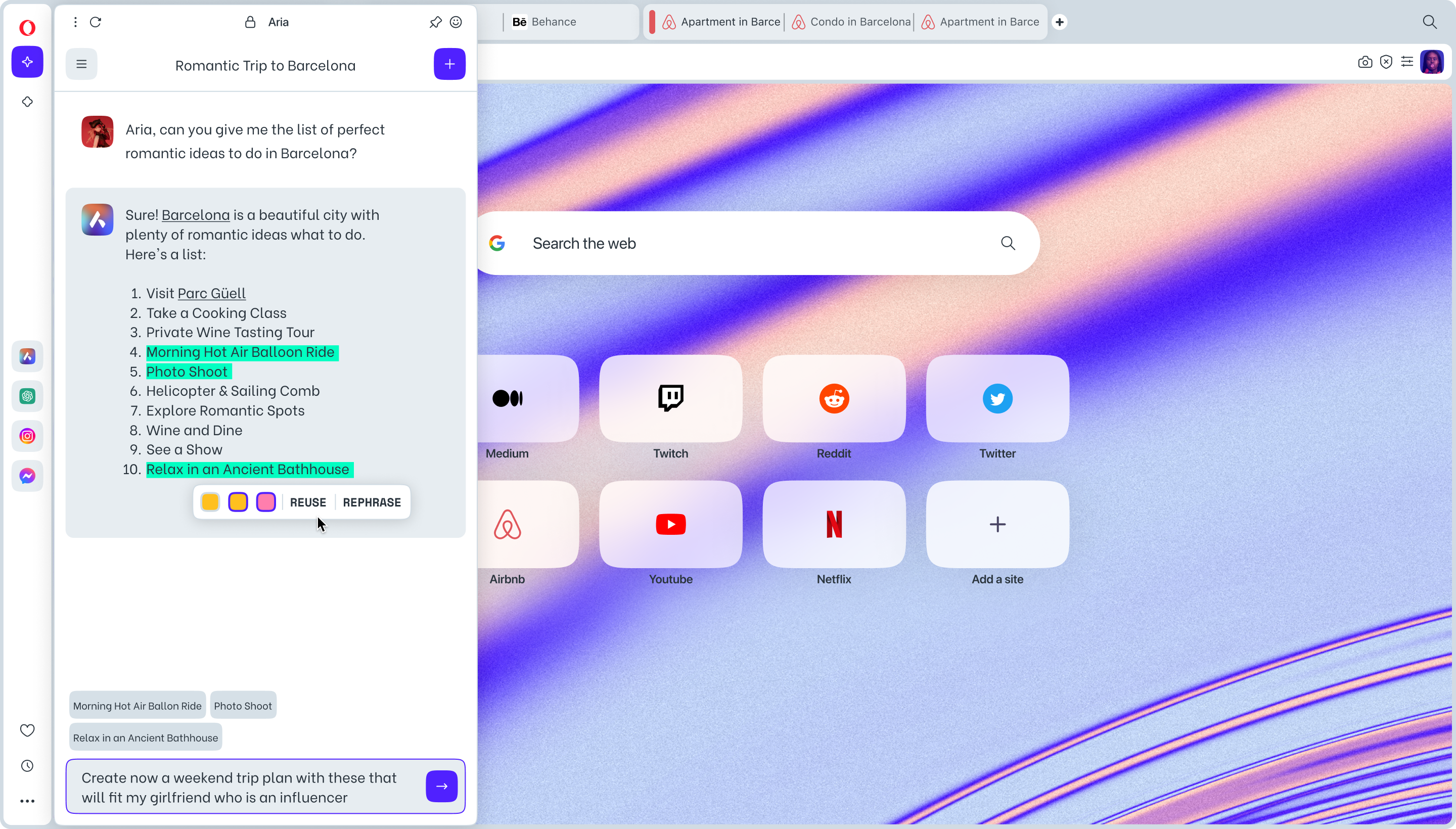Open Messenger from the sidebar
Viewport: 1456px width, 829px height.
pyautogui.click(x=27, y=476)
